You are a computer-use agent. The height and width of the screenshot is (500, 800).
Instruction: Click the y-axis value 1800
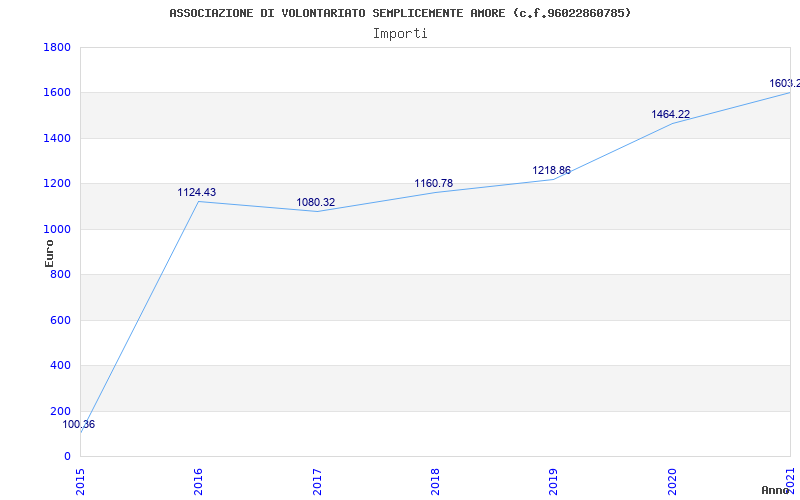tap(57, 47)
